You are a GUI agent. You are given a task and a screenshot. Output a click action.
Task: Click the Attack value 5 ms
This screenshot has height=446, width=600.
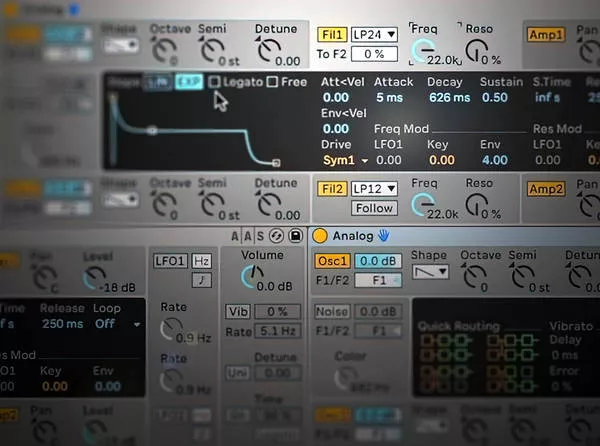coord(390,98)
